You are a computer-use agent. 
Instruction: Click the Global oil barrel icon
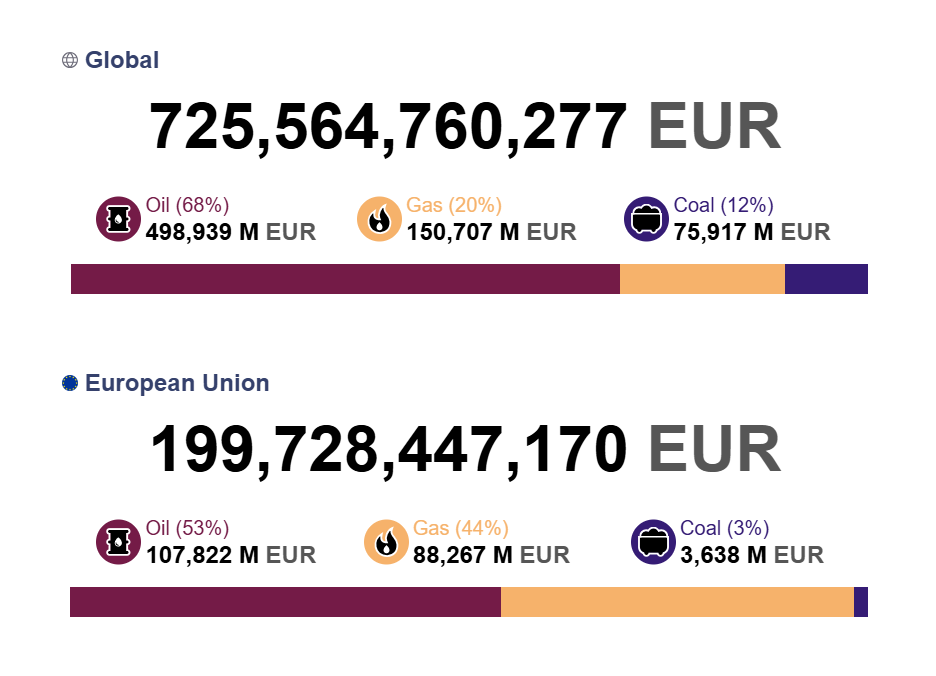117,219
